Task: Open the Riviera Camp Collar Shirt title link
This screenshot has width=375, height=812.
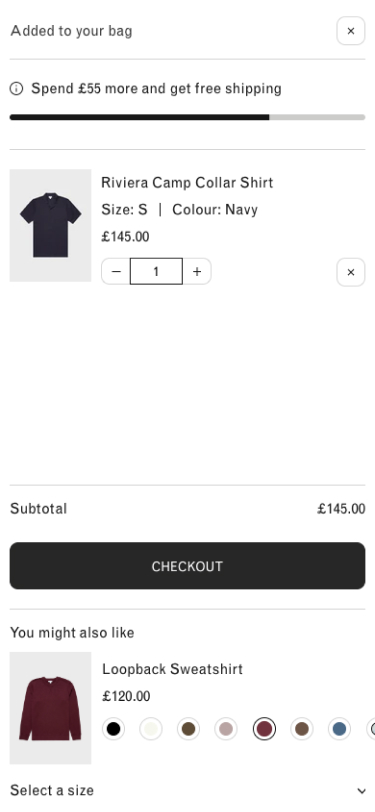Action: point(187,183)
